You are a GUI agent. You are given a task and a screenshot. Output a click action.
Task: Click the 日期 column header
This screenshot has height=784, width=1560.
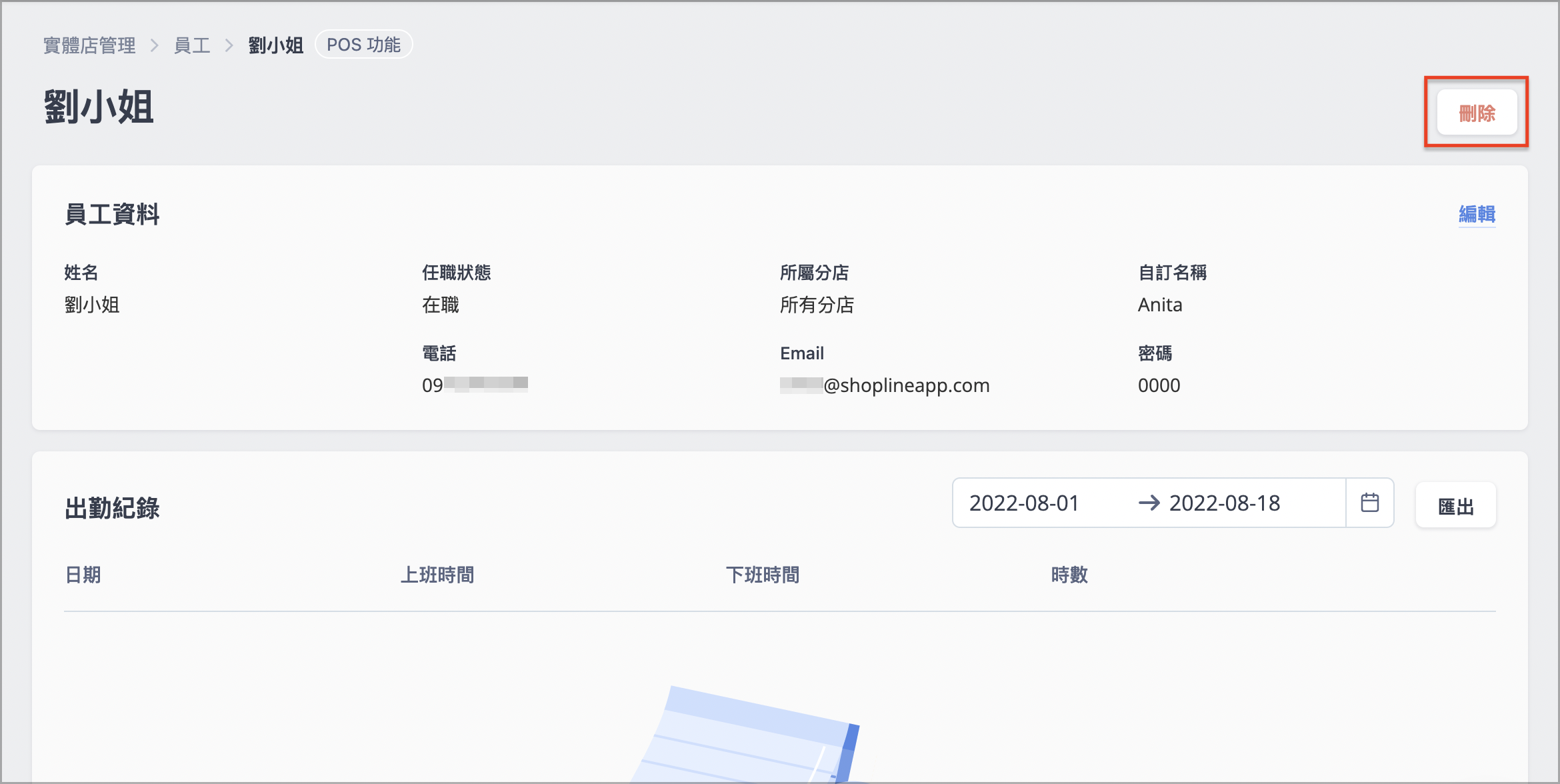point(83,575)
